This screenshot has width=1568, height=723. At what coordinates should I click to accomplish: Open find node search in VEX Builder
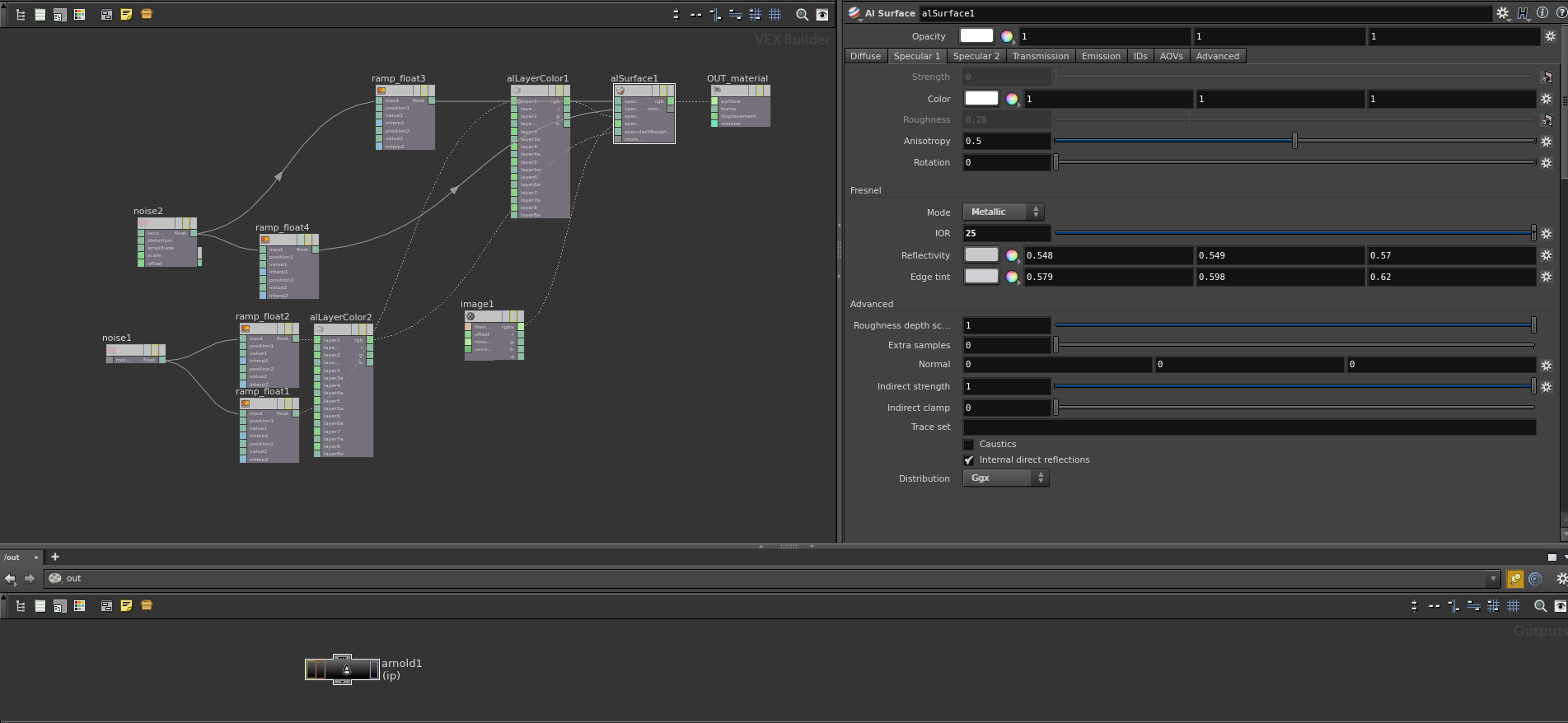(x=802, y=14)
